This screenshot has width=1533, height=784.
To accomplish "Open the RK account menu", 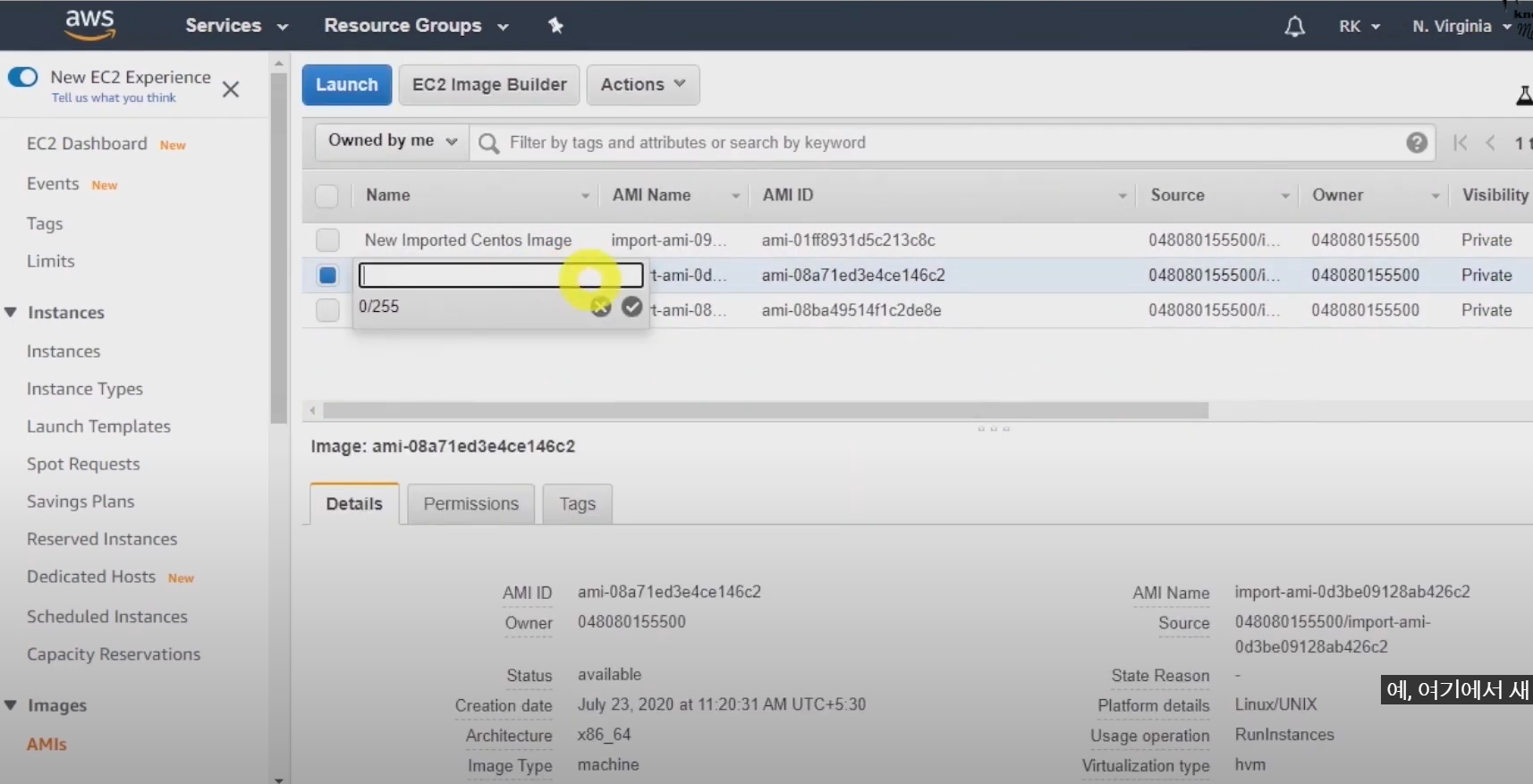I will (x=1359, y=27).
